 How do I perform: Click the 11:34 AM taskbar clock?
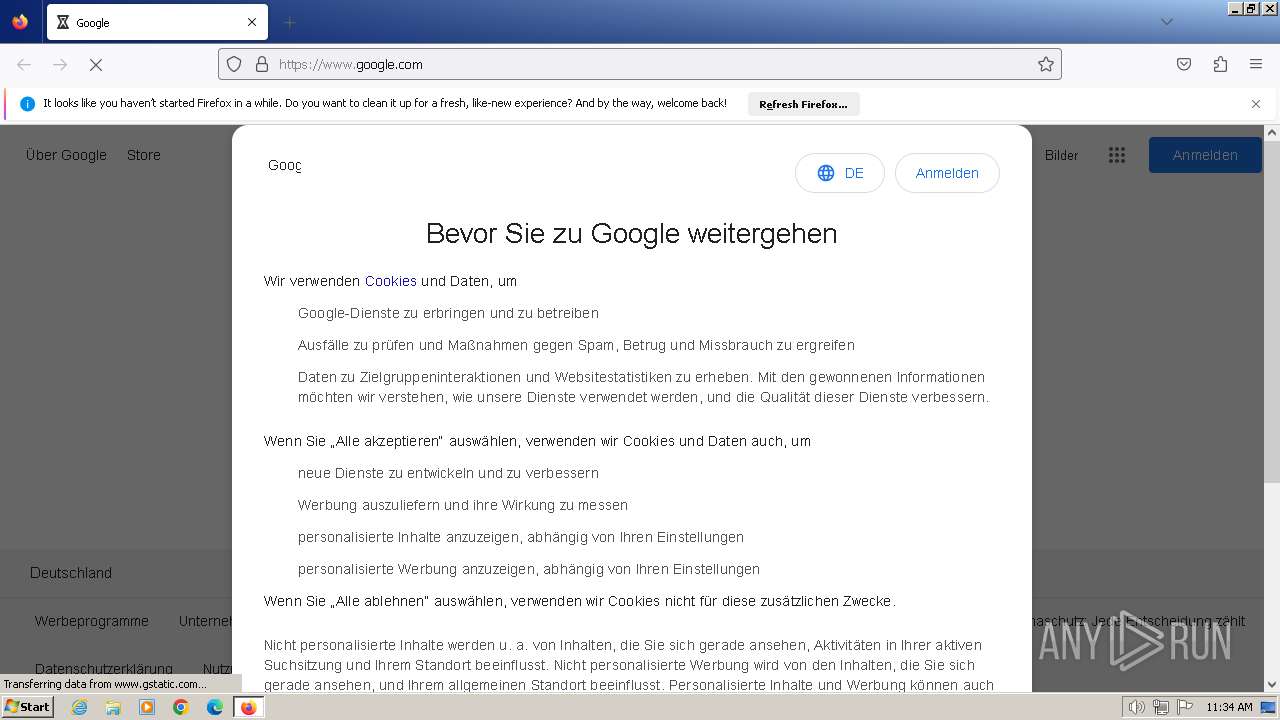[x=1229, y=707]
